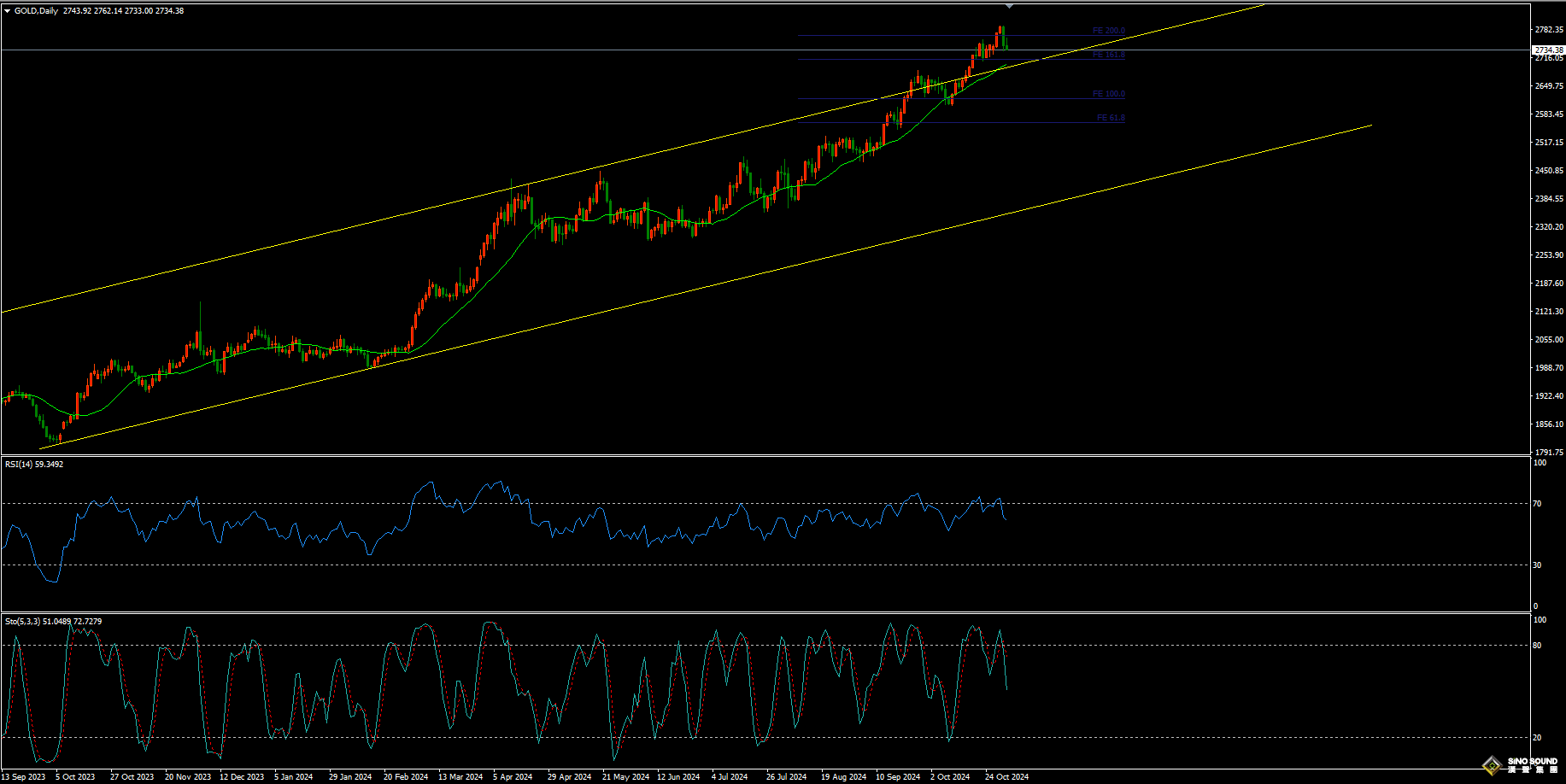The image size is (1566, 784).
Task: Click the 20 Nov 2023 date label
Action: pos(187,777)
